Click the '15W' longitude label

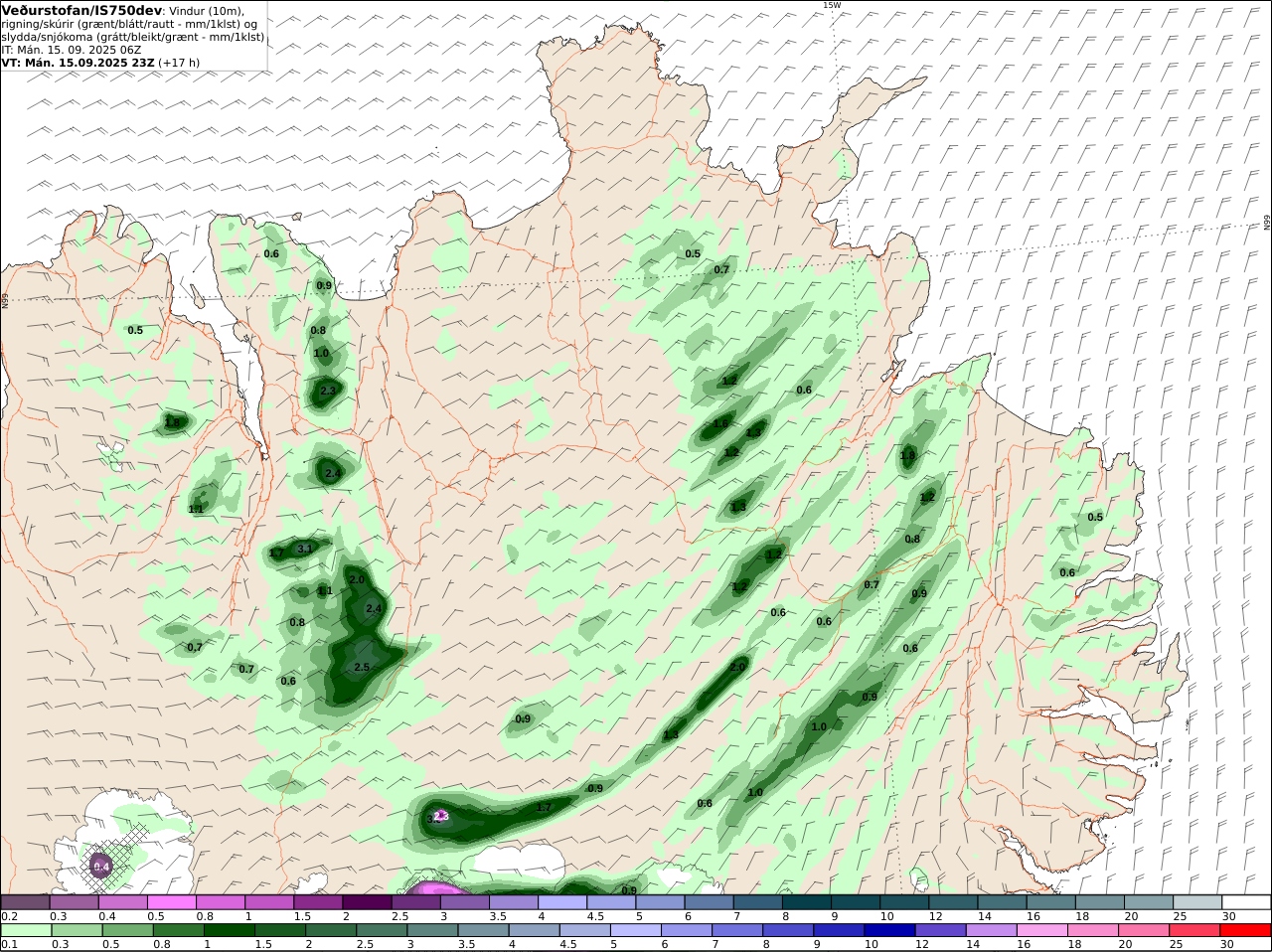tap(832, 5)
